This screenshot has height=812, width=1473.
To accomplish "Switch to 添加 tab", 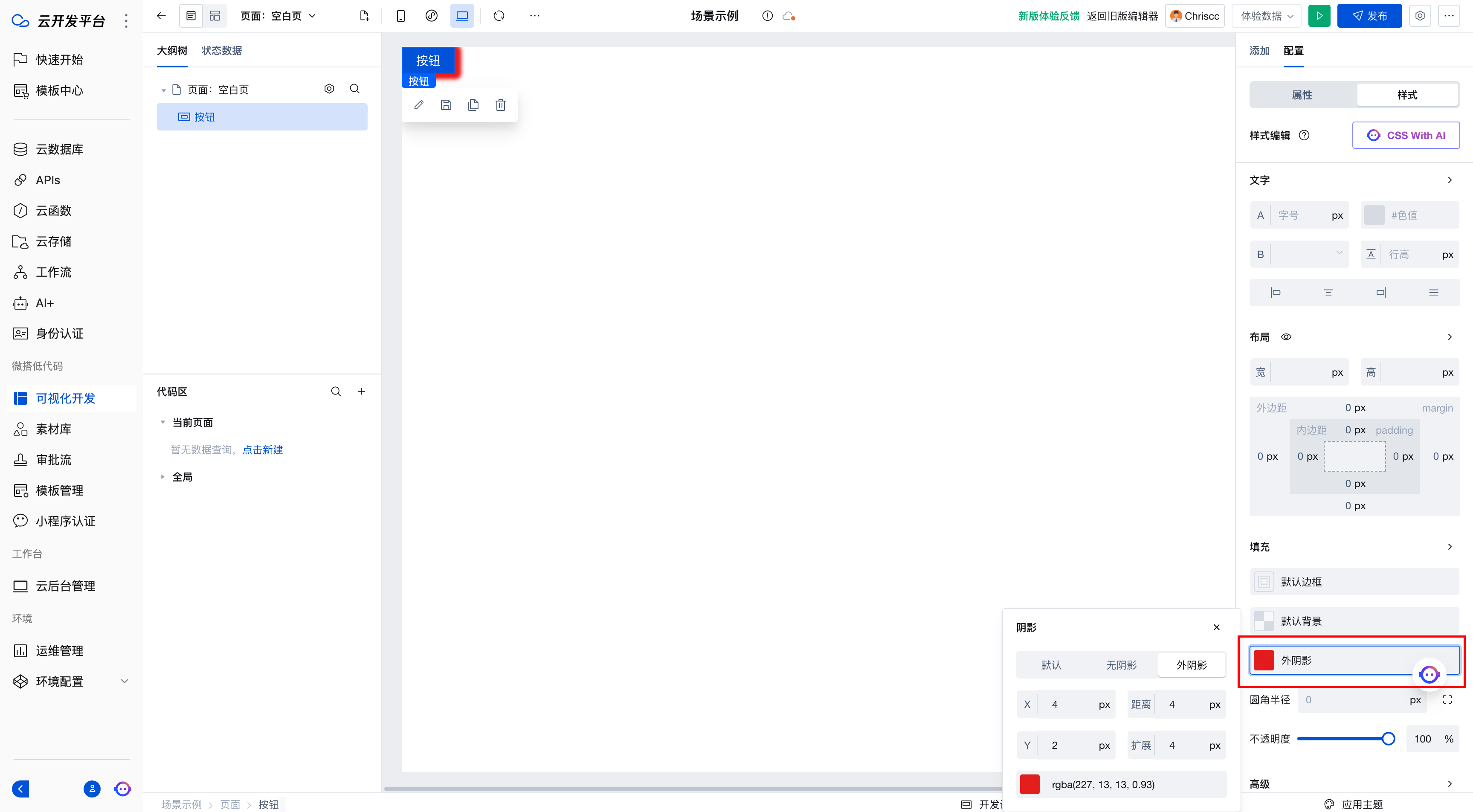I will pos(1259,51).
